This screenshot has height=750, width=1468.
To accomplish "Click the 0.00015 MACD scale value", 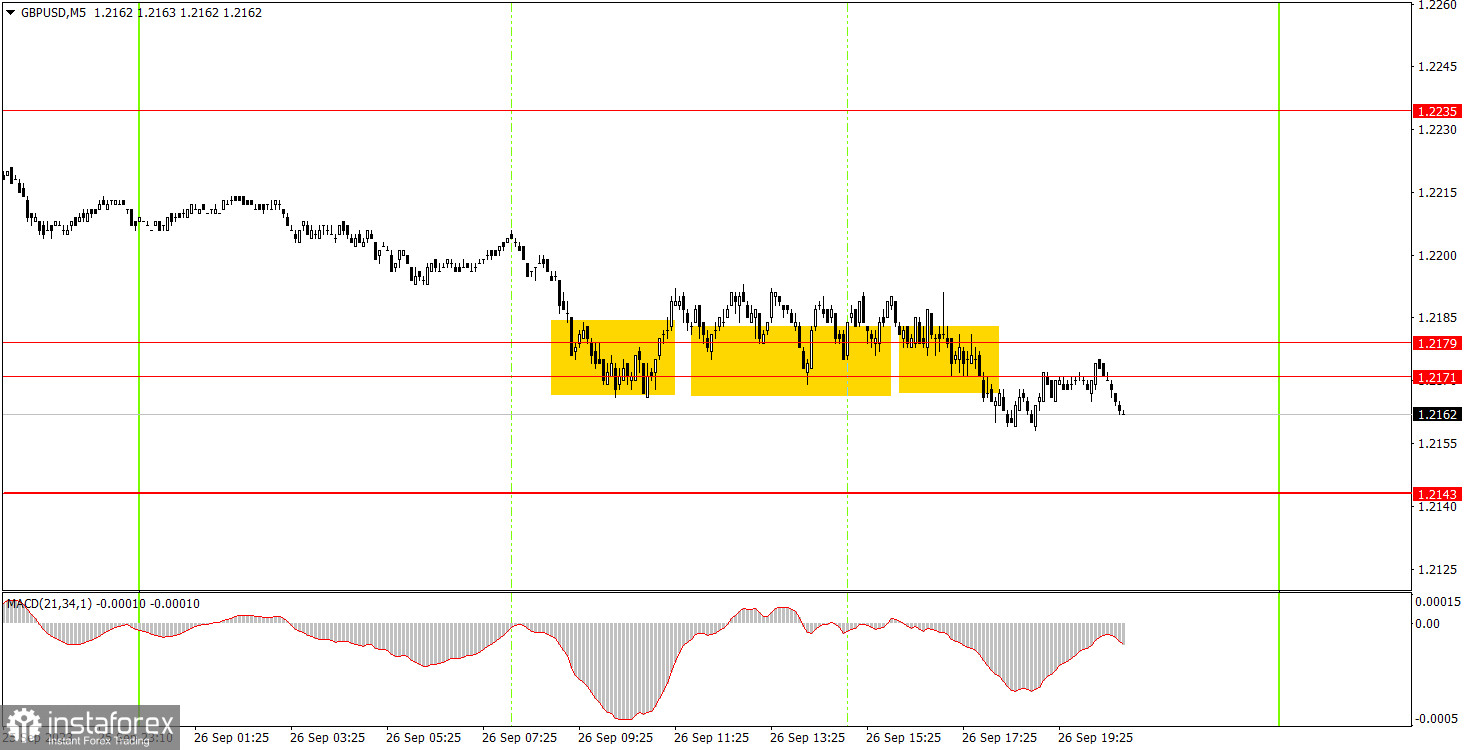I will tap(1437, 601).
